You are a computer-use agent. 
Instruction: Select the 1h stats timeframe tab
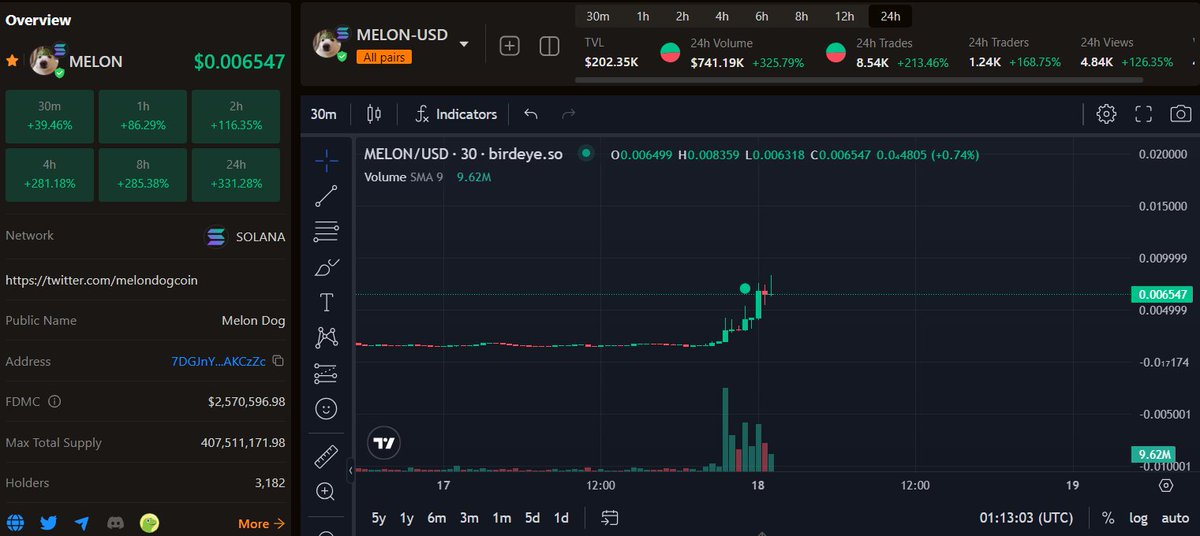click(643, 16)
